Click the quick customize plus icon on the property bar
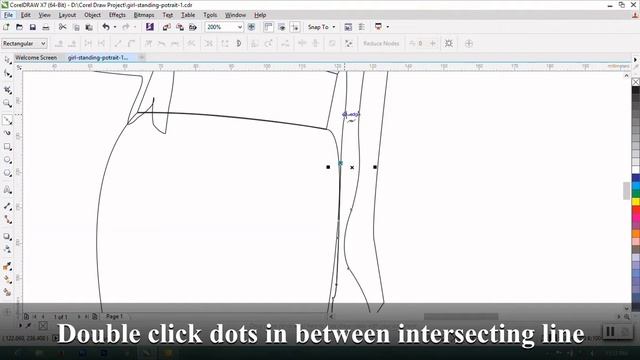The height and width of the screenshot is (360, 640). coord(469,43)
